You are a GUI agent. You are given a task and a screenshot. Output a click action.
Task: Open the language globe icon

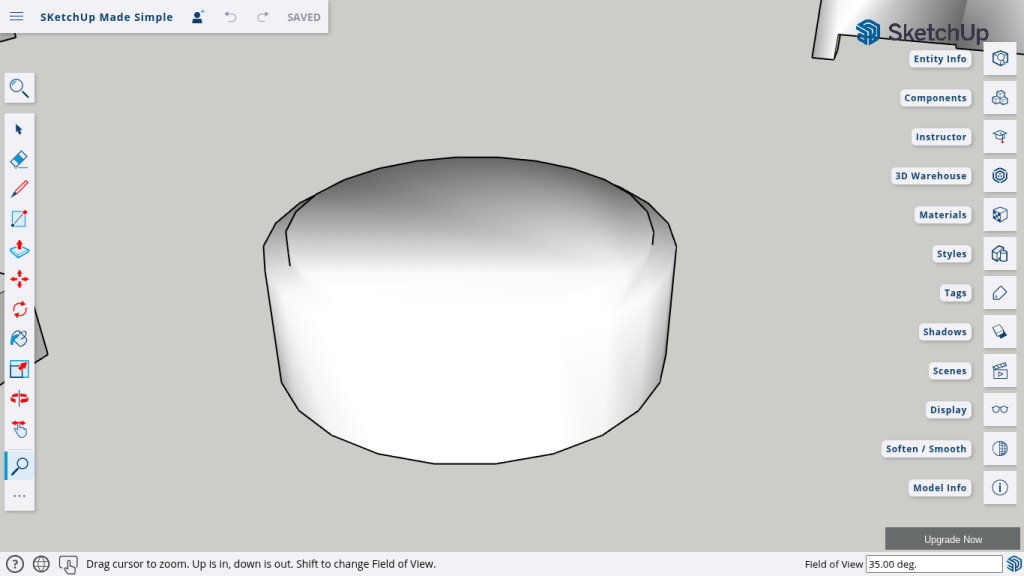[x=41, y=564]
